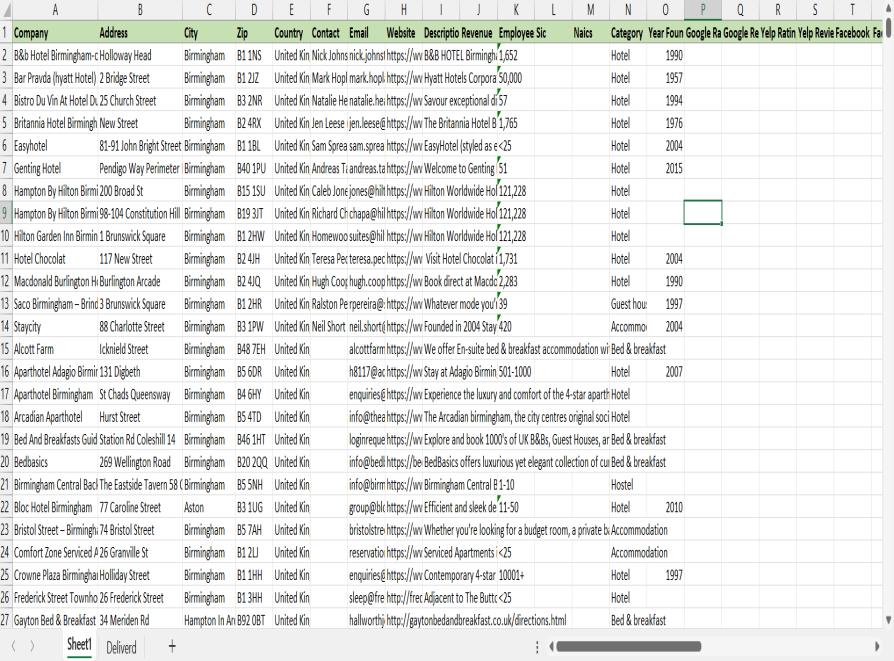This screenshot has height=661, width=894.
Task: Click the add new sheet plus icon
Action: 172,647
